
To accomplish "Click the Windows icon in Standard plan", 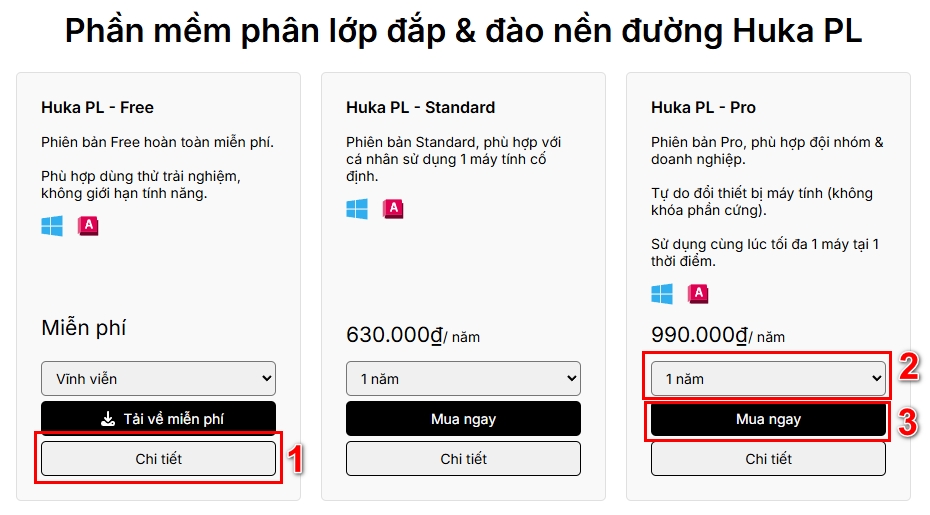I will click(x=357, y=209).
